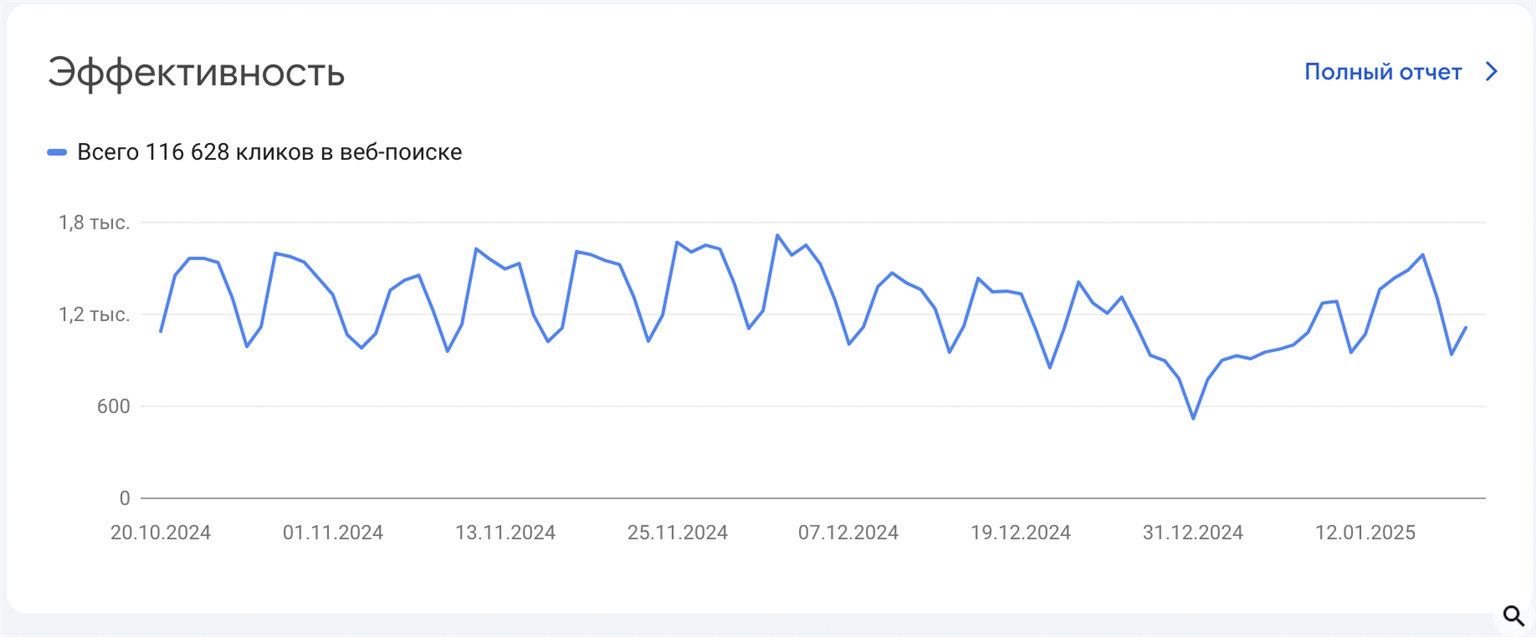The width and height of the screenshot is (1536, 637).
Task: Click the lowest dip point on the chart line
Action: coord(1193,418)
